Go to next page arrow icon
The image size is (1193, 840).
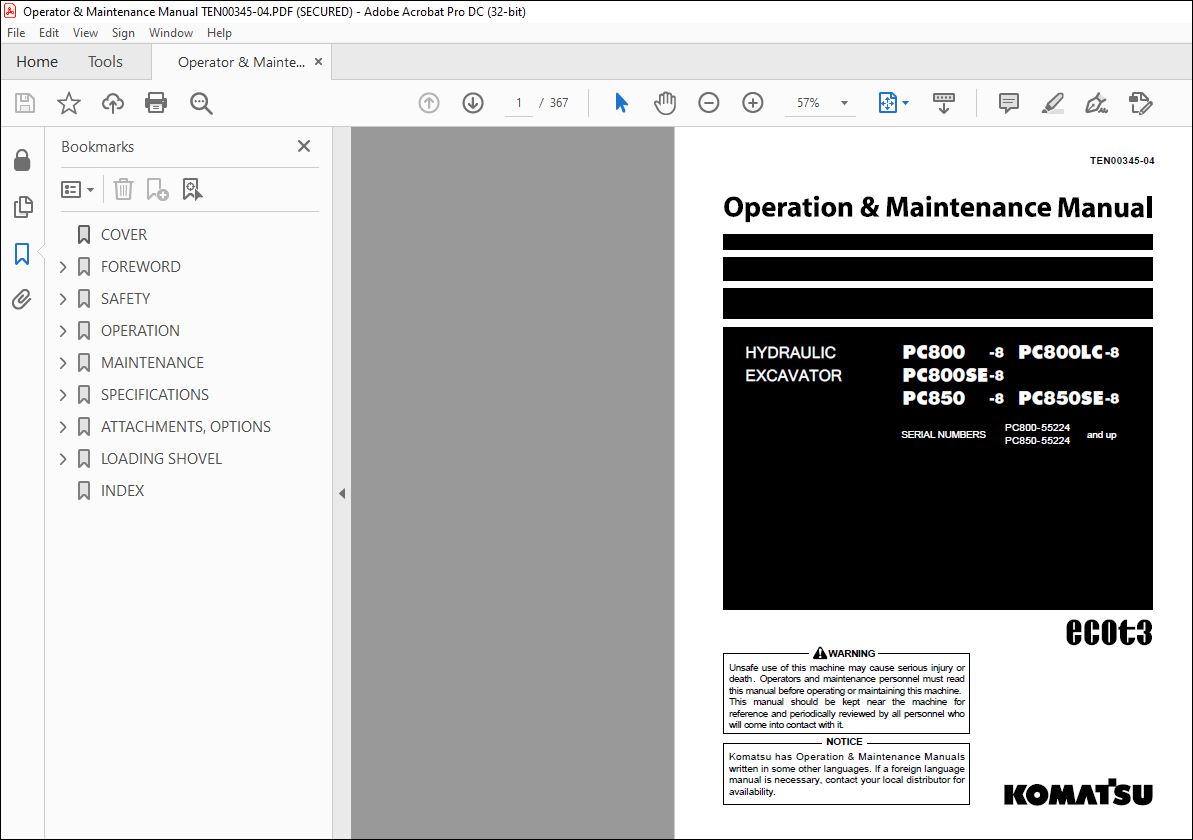[x=473, y=103]
